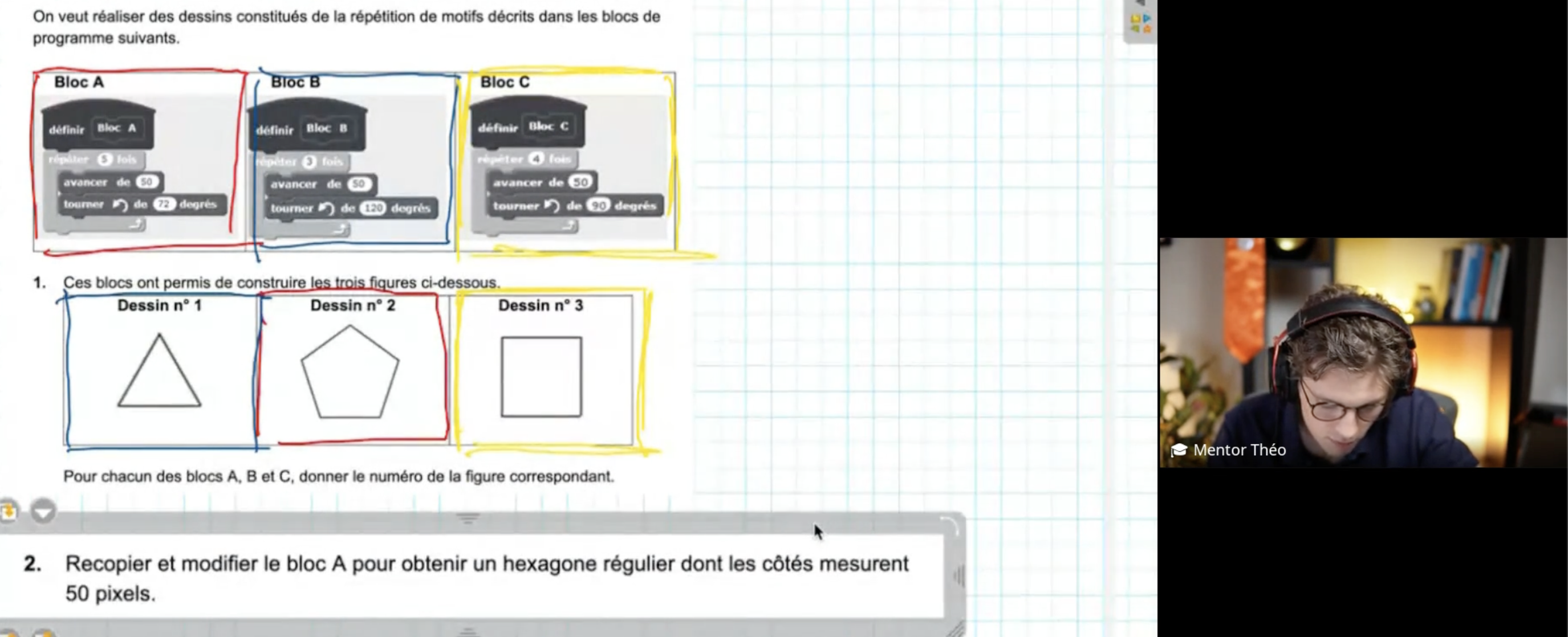Click the yellow duplicate icon on the text frame
Viewport: 1568px width, 637px height.
click(x=9, y=511)
